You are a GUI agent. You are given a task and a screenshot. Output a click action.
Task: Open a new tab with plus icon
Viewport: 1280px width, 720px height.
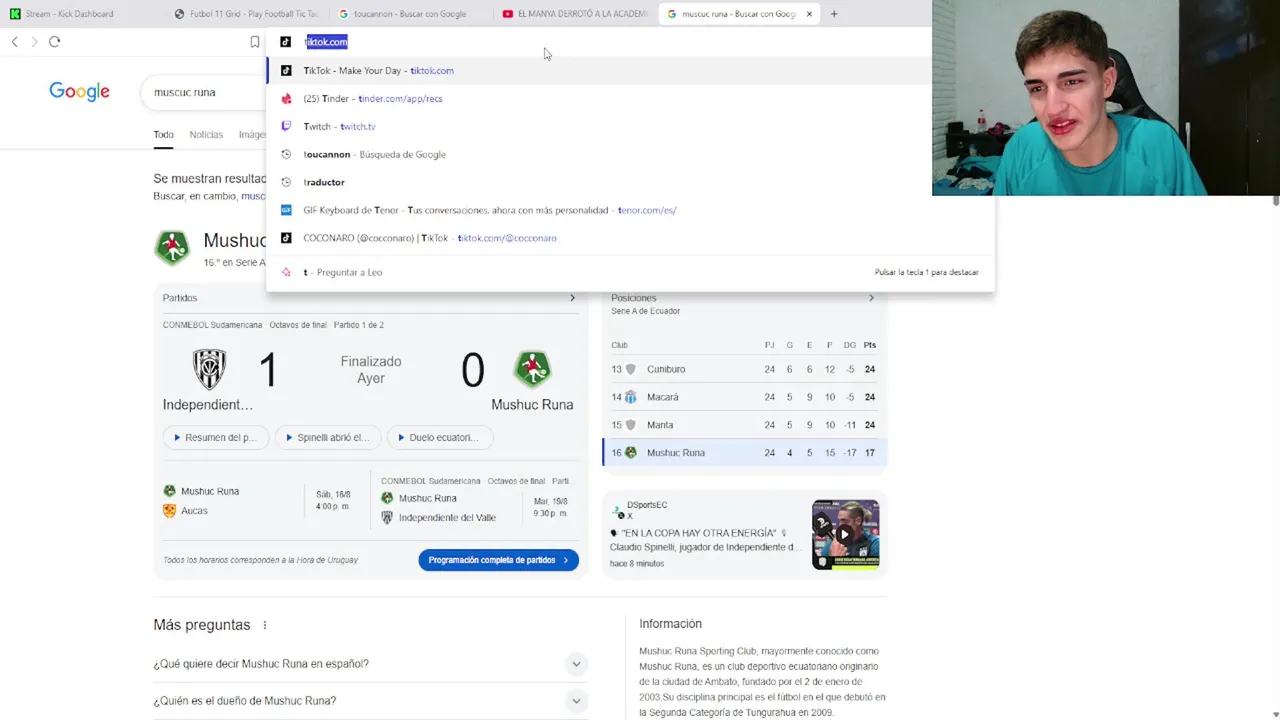pos(834,14)
